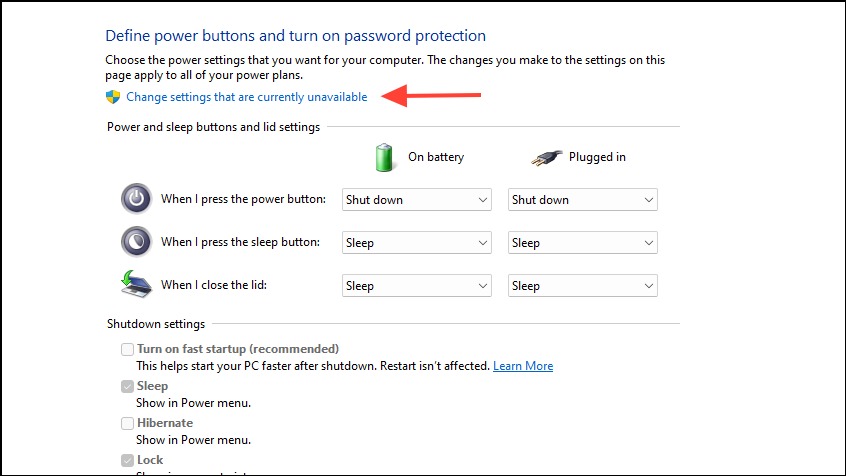Check the Hibernate checkbox
This screenshot has height=476, width=846.
[x=127, y=423]
